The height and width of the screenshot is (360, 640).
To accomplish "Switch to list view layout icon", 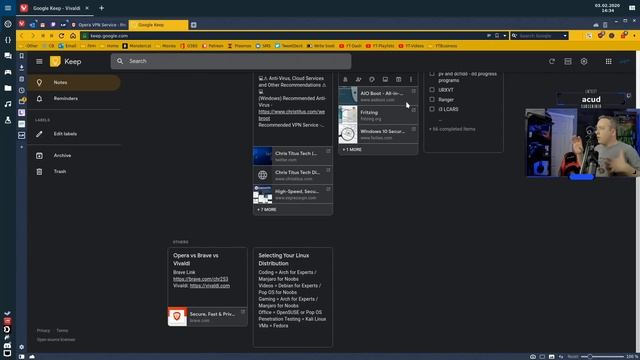I will click(x=568, y=61).
